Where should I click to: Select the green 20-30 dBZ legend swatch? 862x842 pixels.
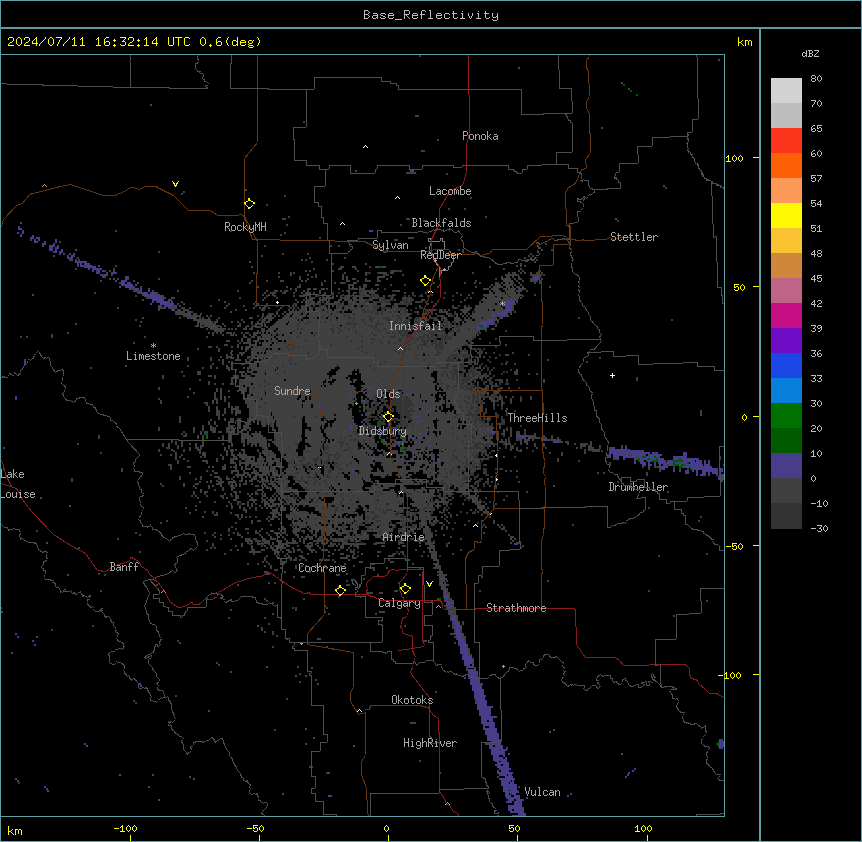point(786,416)
